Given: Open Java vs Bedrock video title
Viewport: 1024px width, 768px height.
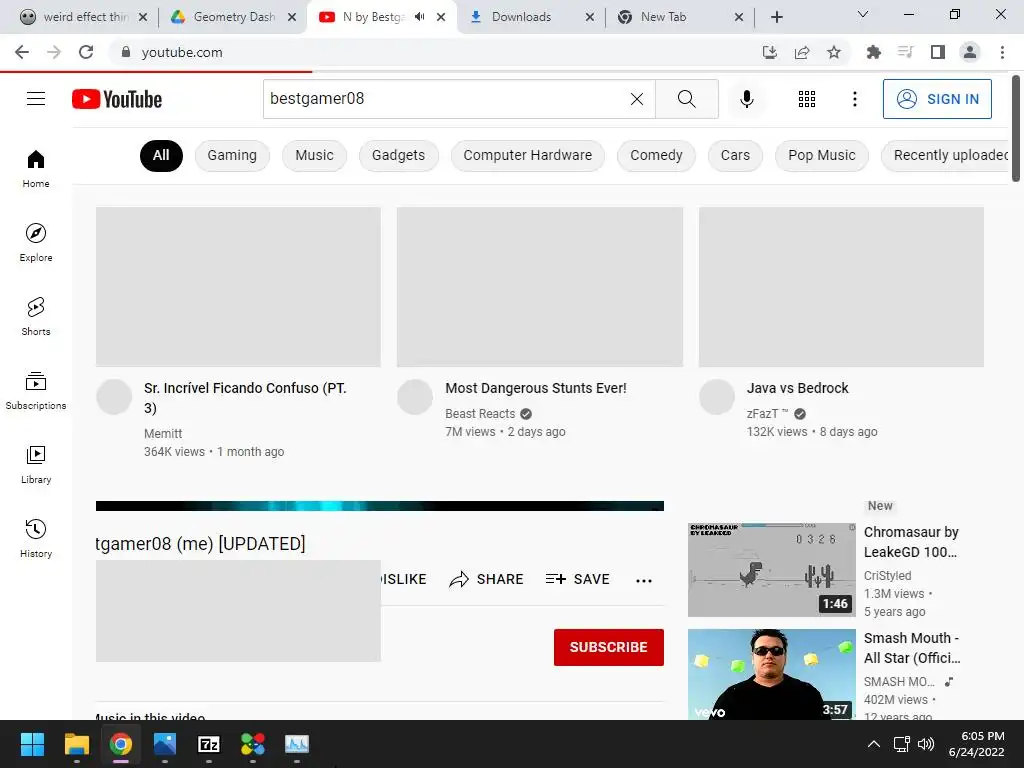Looking at the screenshot, I should 797,388.
